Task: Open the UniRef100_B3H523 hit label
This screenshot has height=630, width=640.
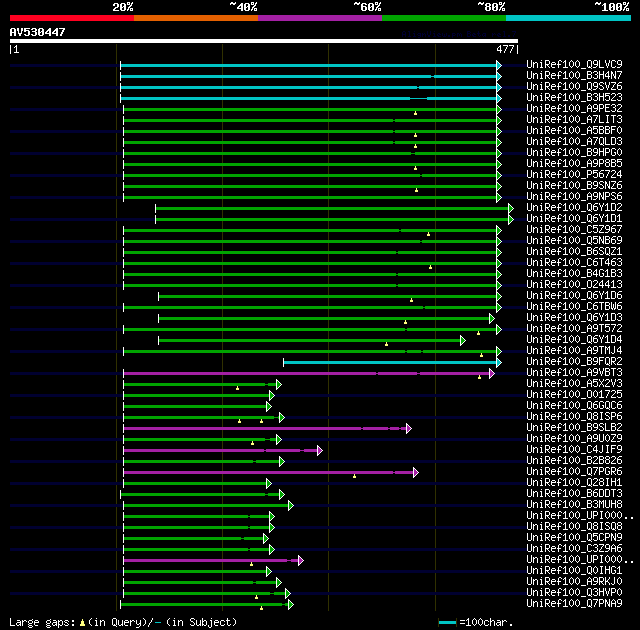Action: coord(574,98)
